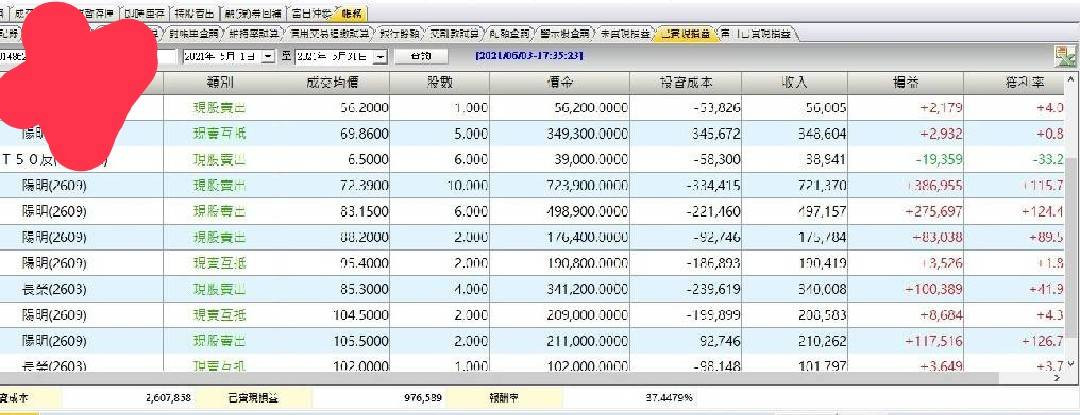Click the profit value +100,389
Image resolution: width=1080 pixels, height=415 pixels.
coord(931,290)
